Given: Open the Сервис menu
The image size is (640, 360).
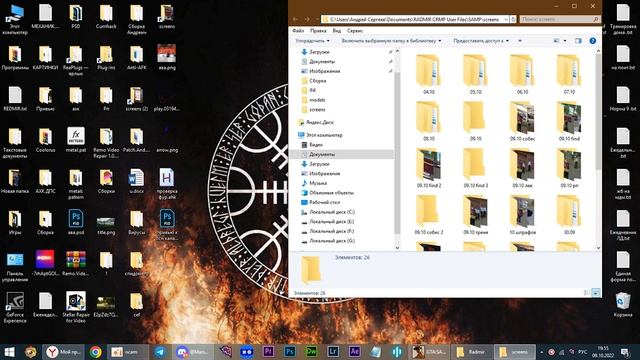Looking at the screenshot, I should (x=355, y=31).
